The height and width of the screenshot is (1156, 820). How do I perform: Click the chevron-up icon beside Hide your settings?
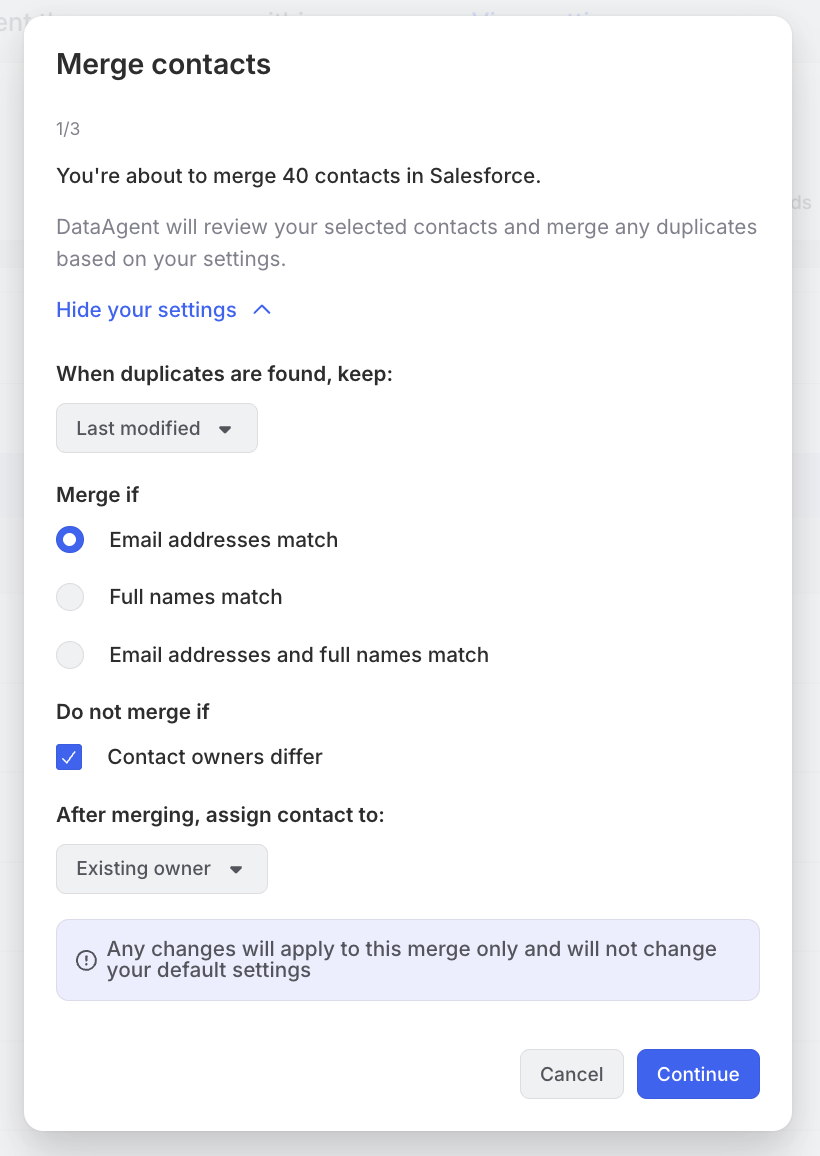(x=262, y=310)
